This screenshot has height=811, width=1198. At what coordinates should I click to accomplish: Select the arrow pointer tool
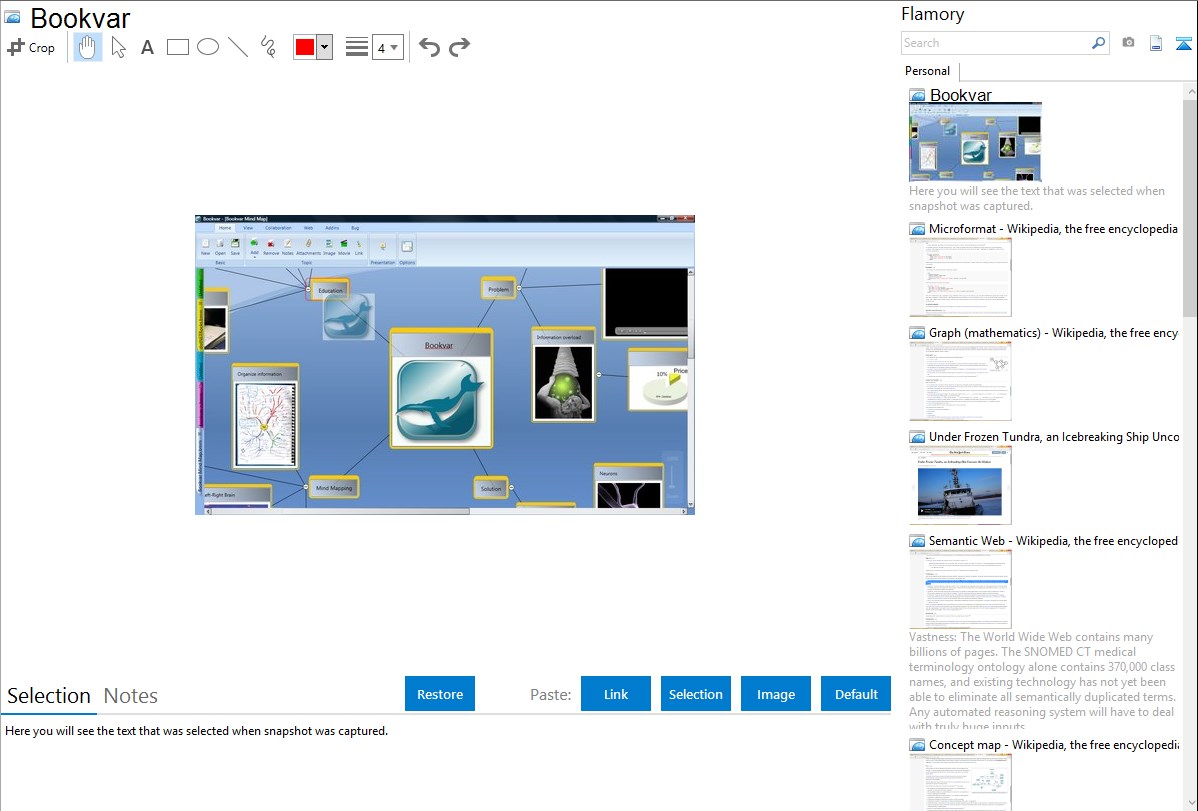(118, 47)
